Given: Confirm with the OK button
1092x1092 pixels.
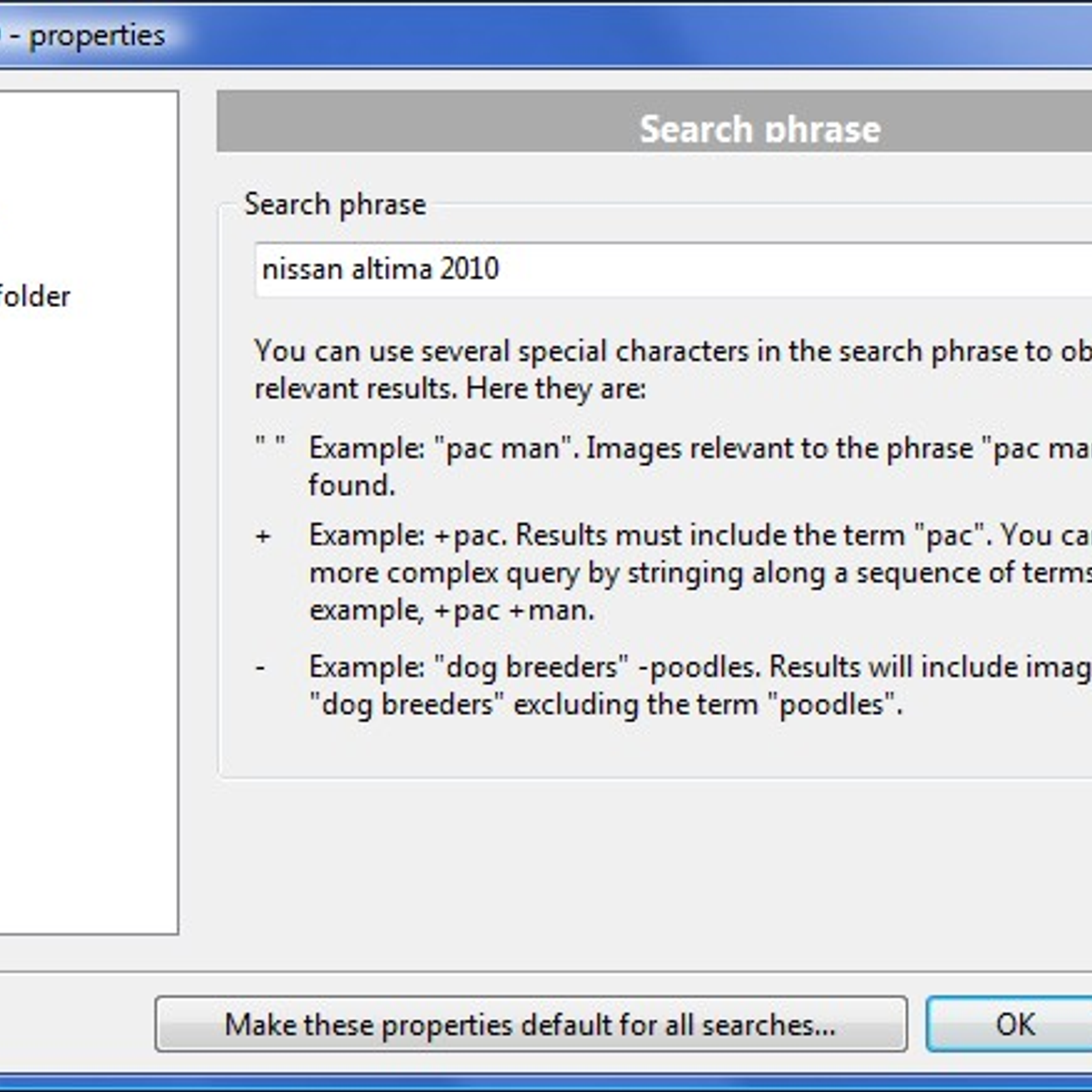Looking at the screenshot, I should [1010, 1024].
